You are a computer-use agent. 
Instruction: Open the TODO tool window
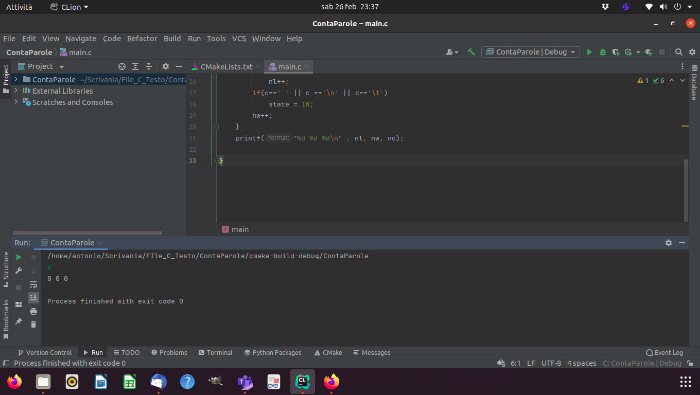[127, 353]
